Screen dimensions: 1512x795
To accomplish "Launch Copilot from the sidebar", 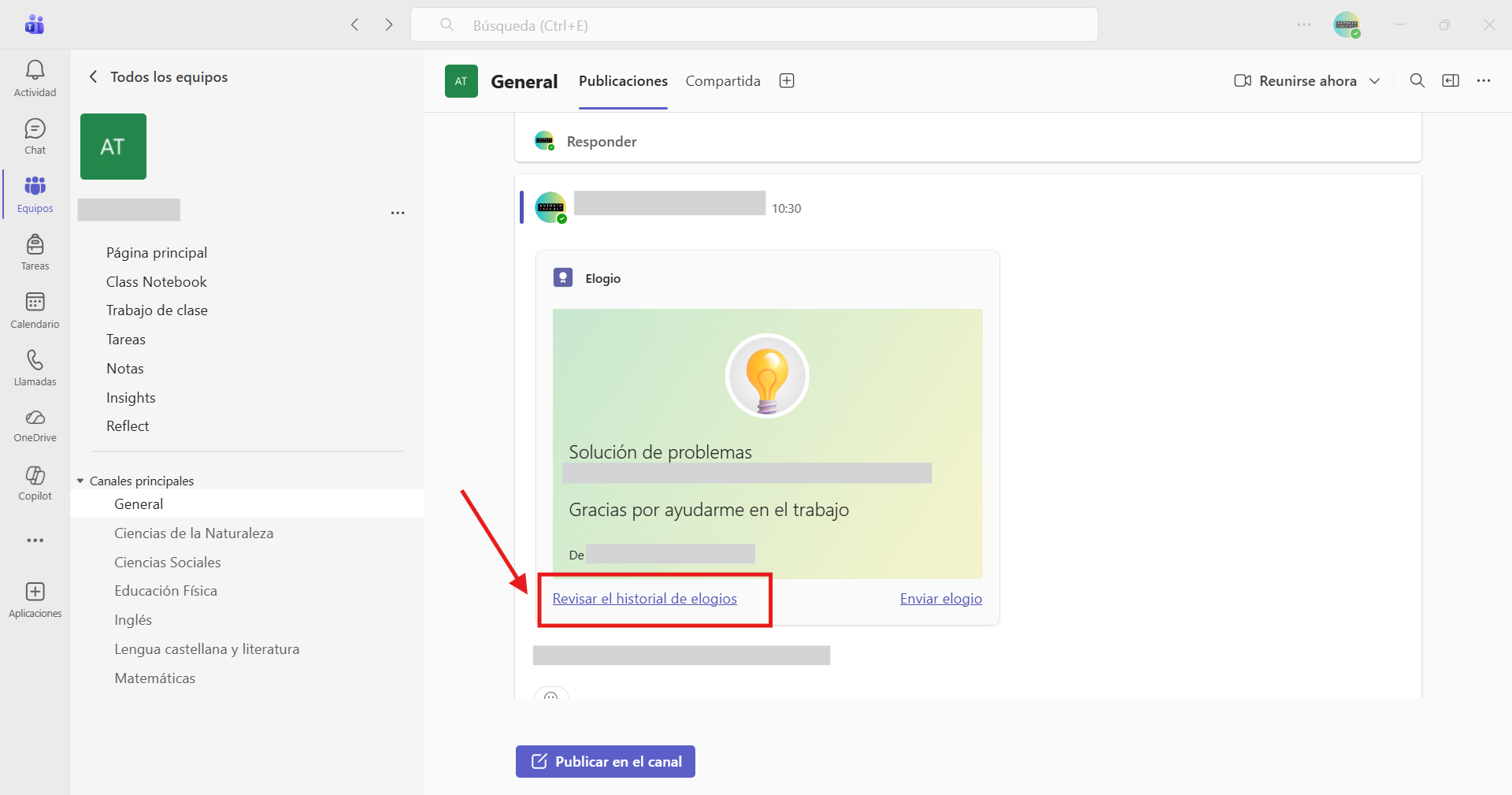I will (x=35, y=483).
